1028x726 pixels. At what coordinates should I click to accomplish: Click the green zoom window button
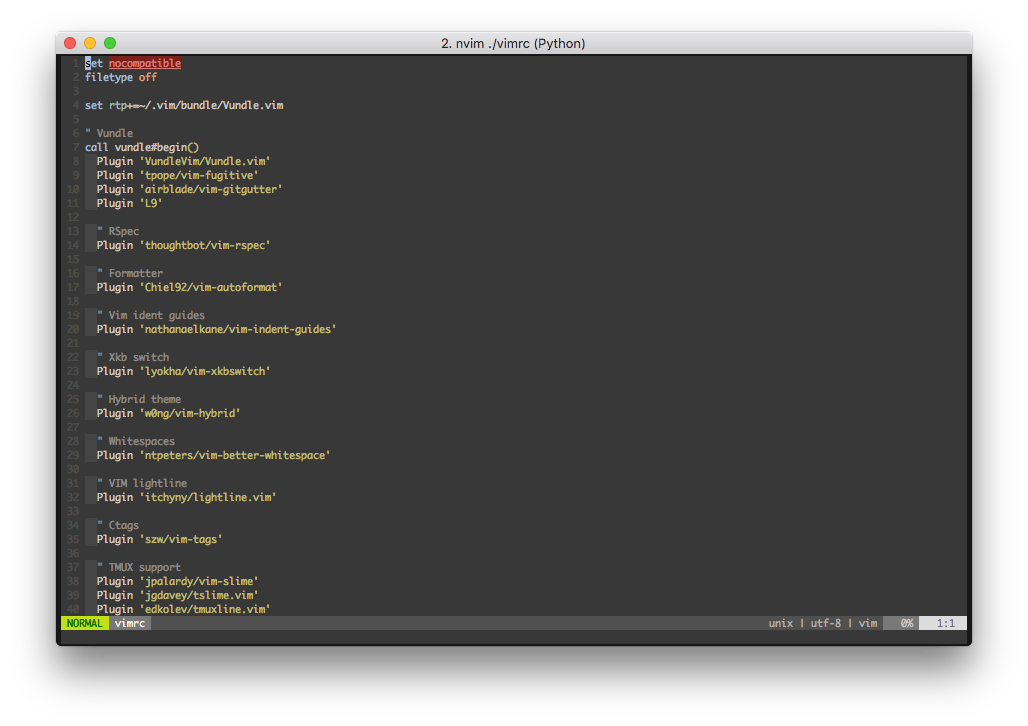(110, 43)
